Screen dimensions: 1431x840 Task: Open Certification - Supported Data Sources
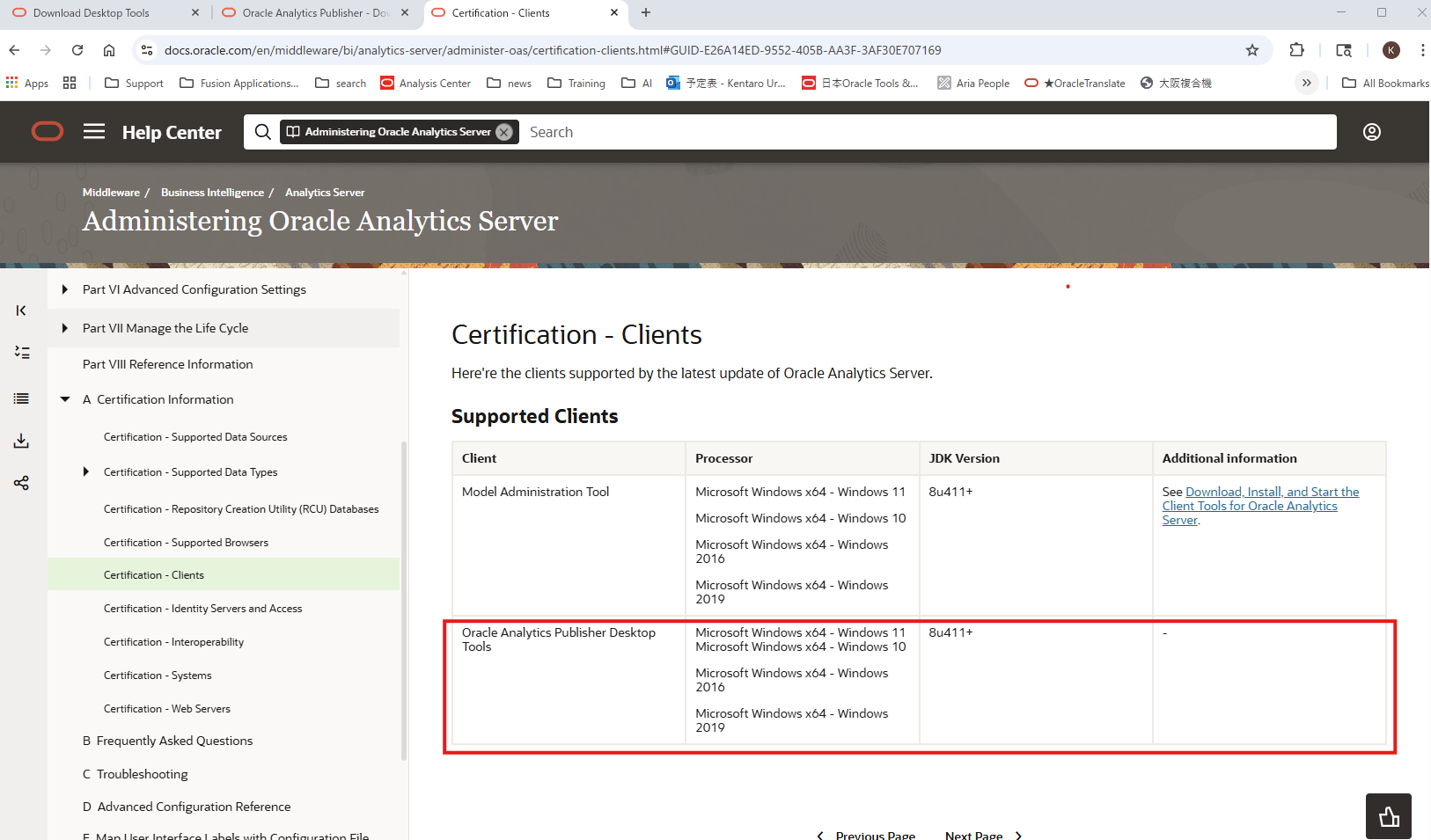(195, 437)
